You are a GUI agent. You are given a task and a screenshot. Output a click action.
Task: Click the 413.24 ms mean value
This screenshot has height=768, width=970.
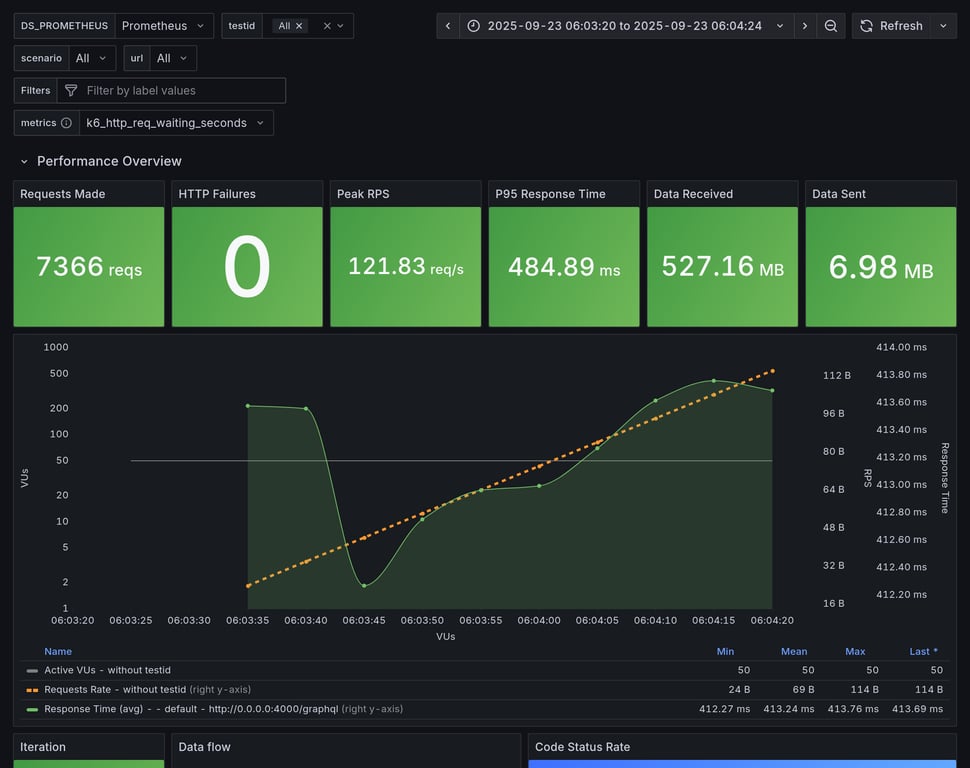tap(789, 709)
